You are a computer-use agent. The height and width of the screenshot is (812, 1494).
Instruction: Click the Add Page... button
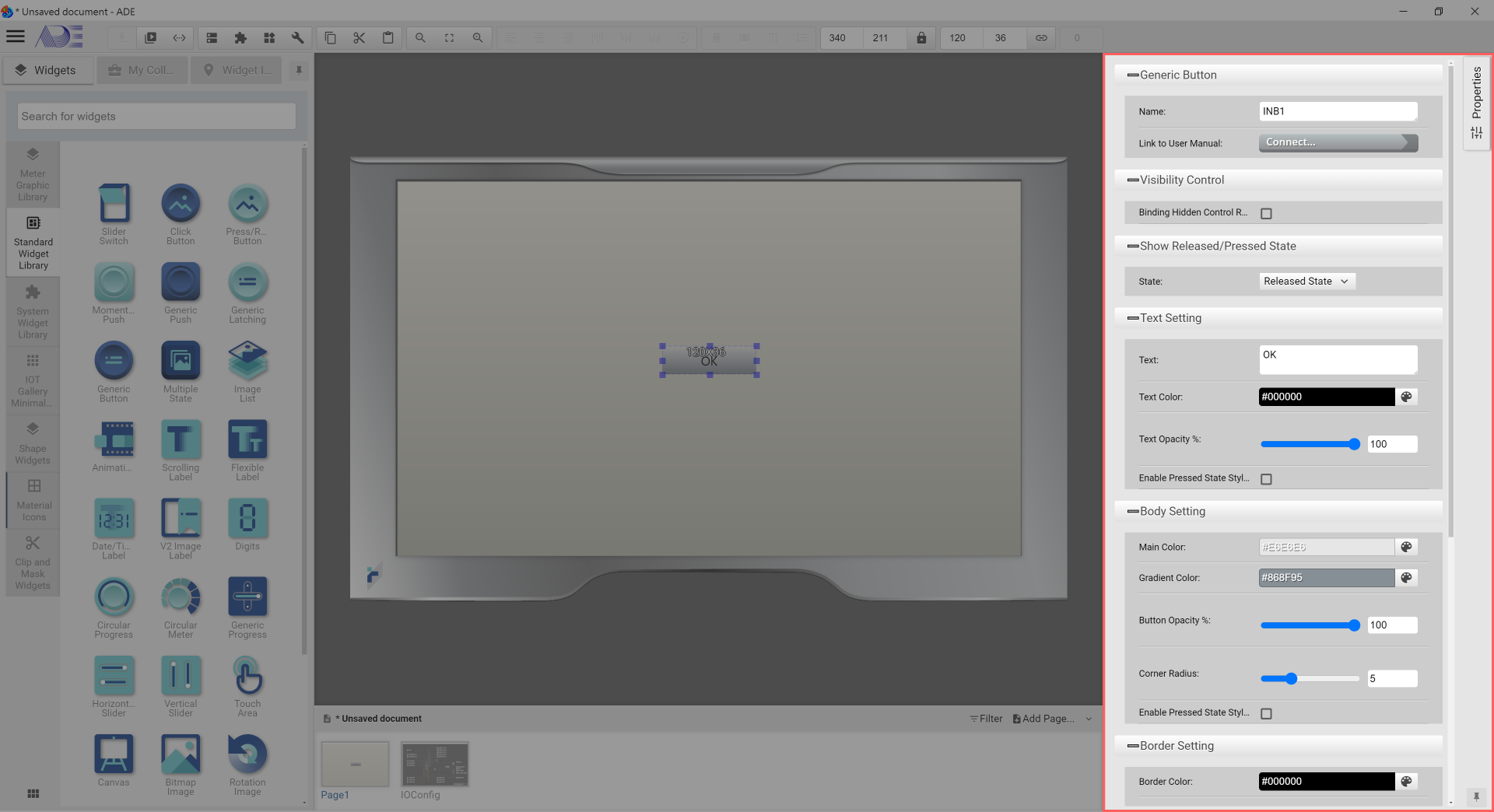1043,719
